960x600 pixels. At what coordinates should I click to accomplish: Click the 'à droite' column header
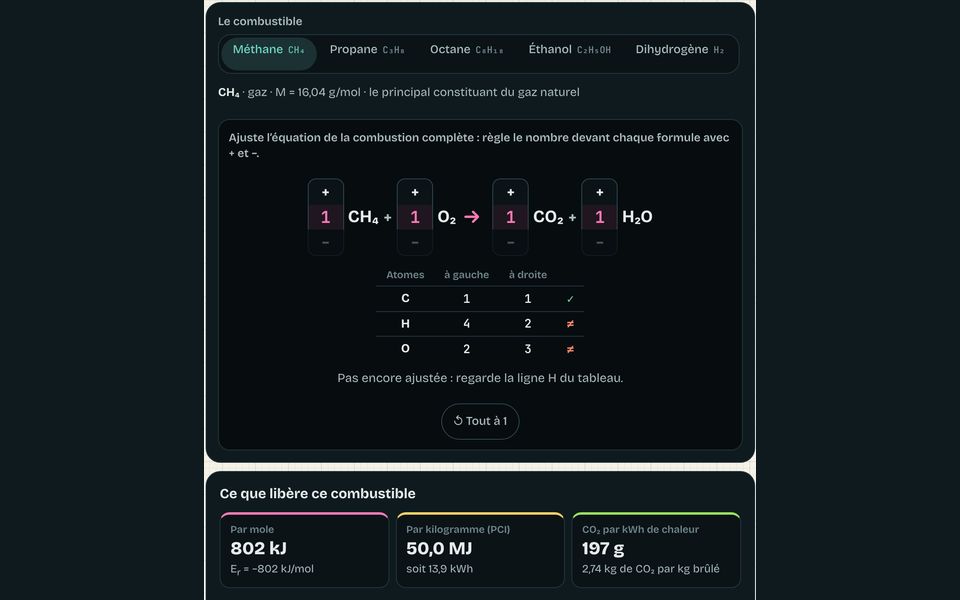point(528,275)
